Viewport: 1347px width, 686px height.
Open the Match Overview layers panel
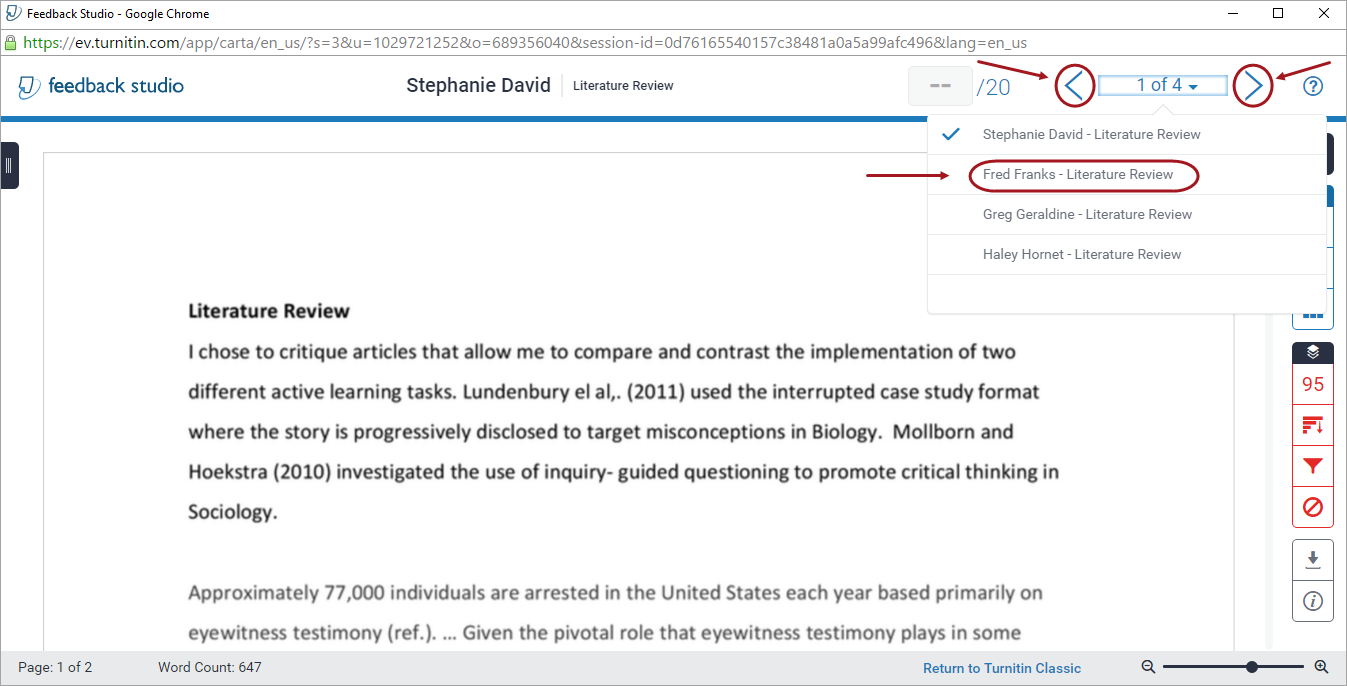pos(1312,352)
